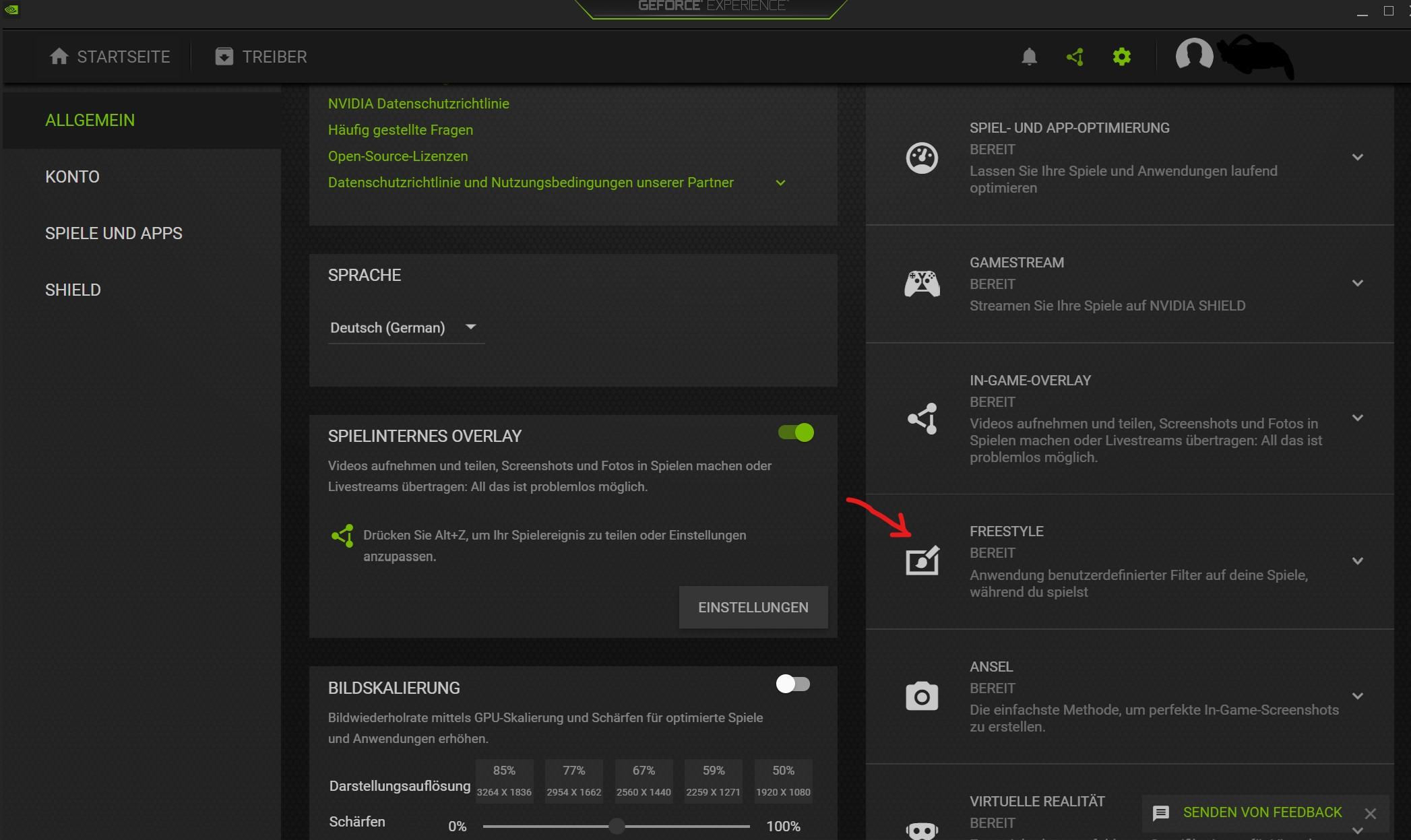
Task: Expand the Freestyle section chevron
Action: click(1358, 560)
